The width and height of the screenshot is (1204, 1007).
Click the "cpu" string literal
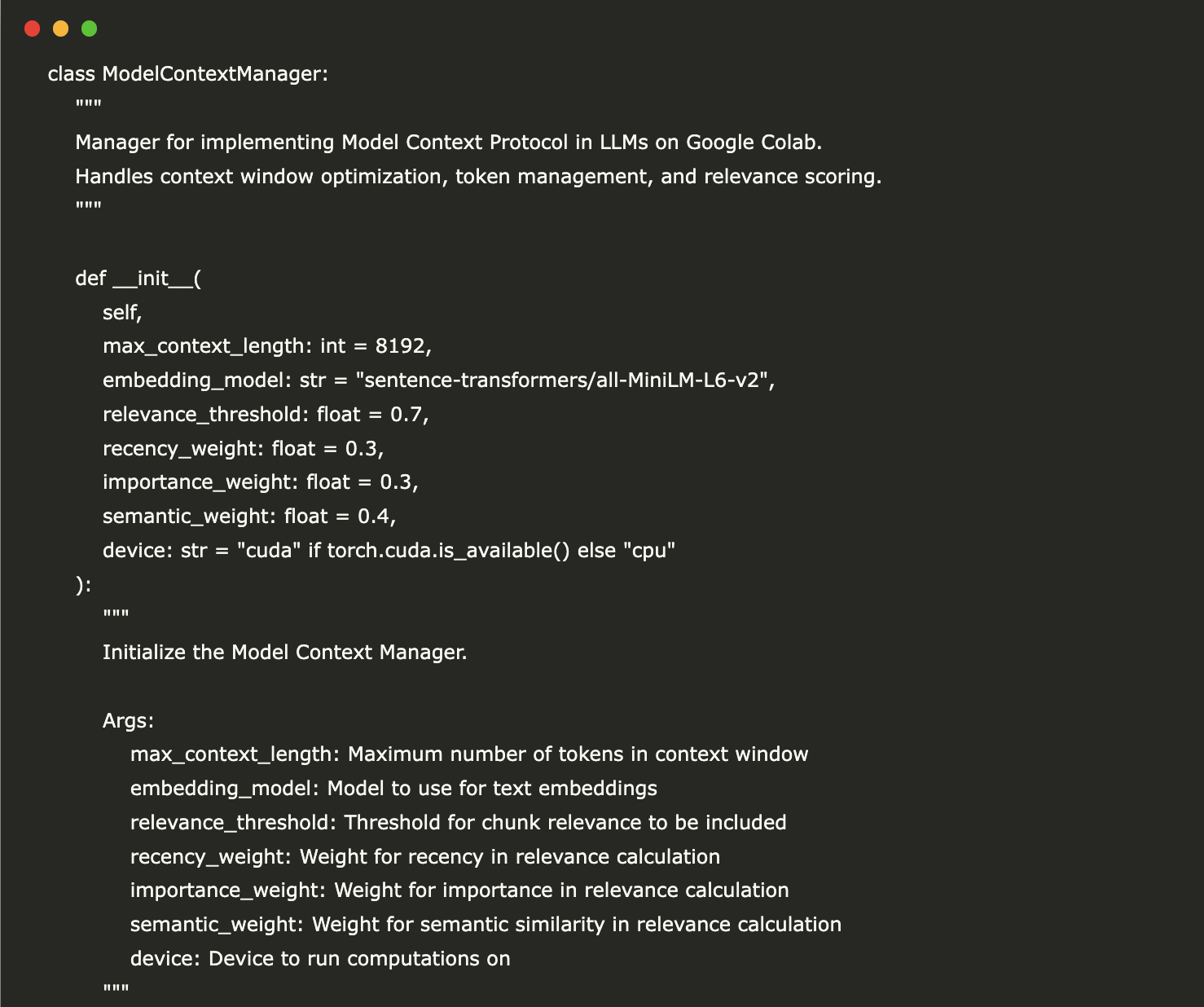point(648,551)
